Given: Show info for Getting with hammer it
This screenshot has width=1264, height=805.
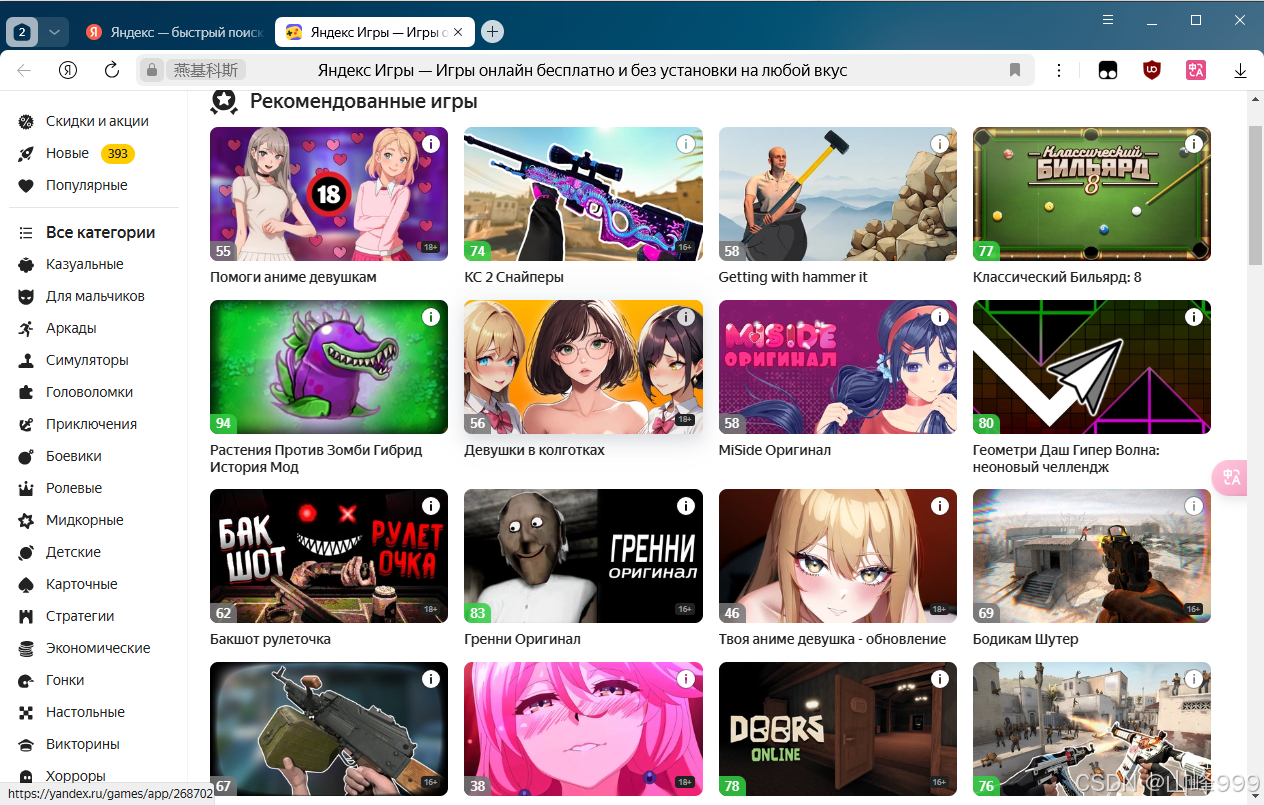Looking at the screenshot, I should 940,144.
